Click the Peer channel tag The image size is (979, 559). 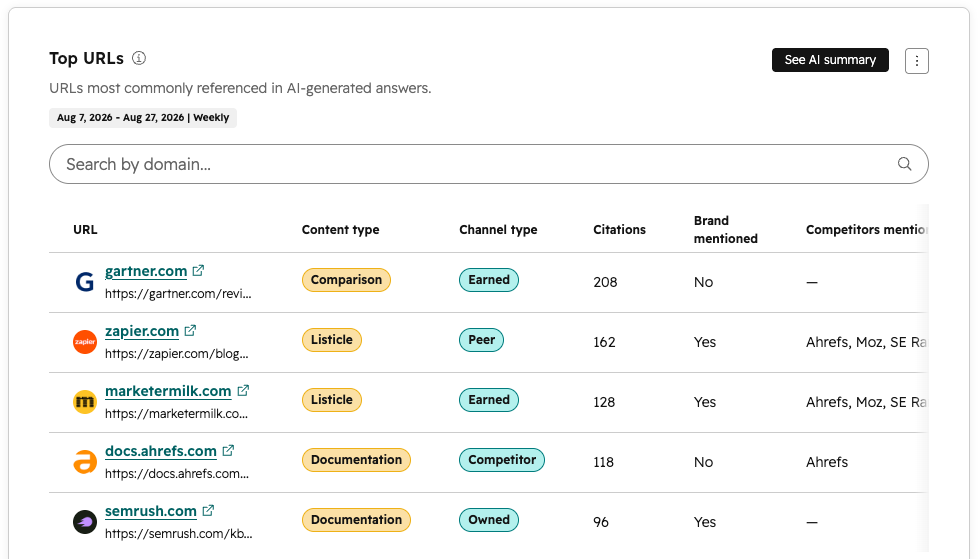pos(481,340)
